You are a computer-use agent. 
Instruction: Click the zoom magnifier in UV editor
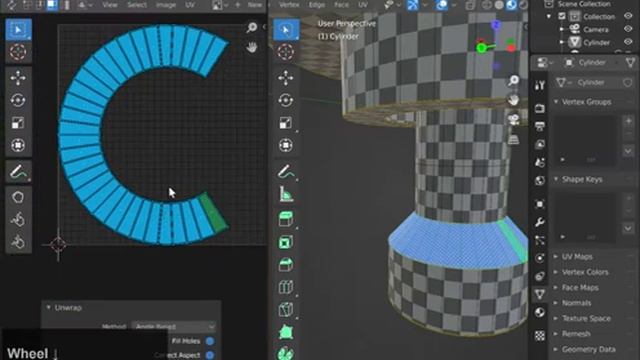(252, 27)
